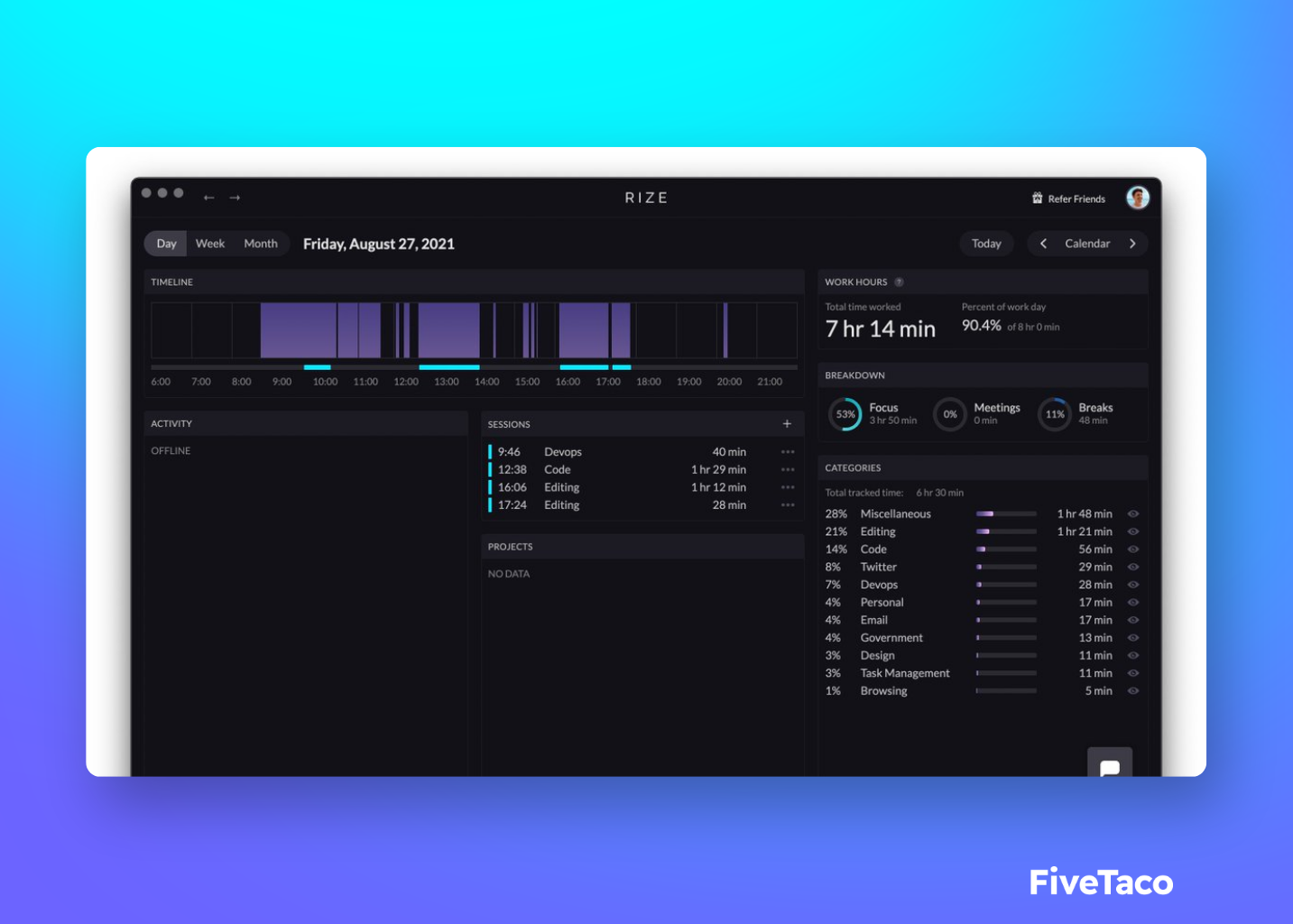Image resolution: width=1293 pixels, height=924 pixels.
Task: Click the Meetings 0% ring
Action: [x=950, y=414]
